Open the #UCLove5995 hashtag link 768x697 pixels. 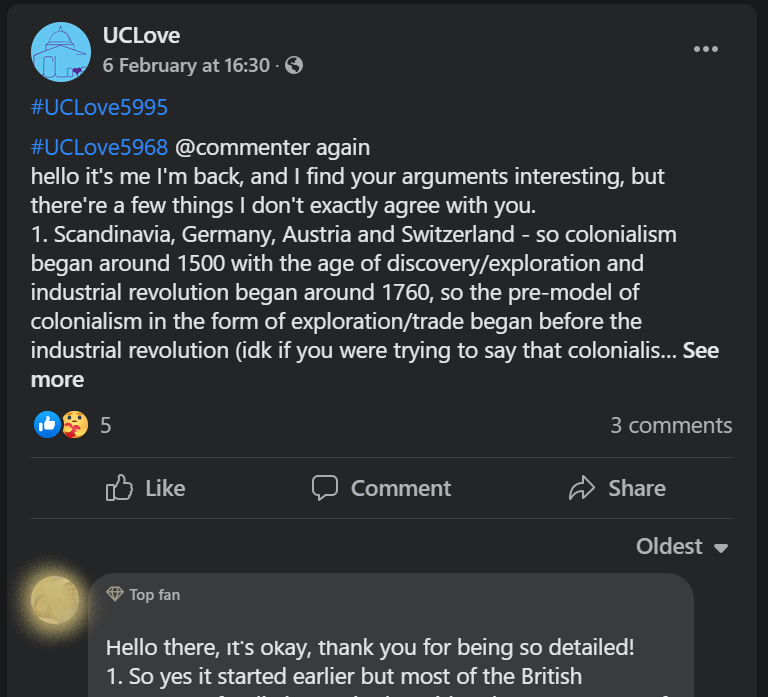pyautogui.click(x=99, y=107)
